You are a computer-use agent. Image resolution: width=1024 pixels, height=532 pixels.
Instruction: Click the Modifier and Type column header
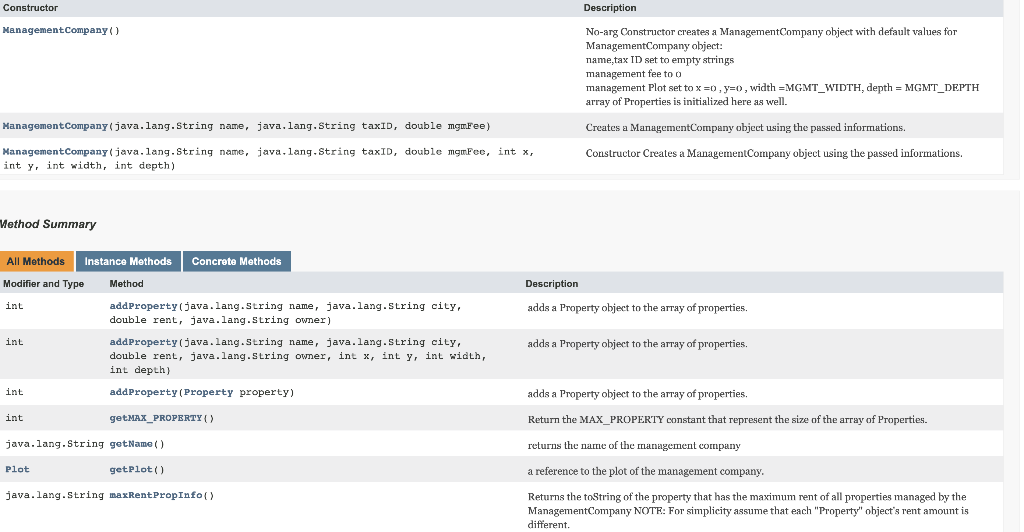coord(43,283)
